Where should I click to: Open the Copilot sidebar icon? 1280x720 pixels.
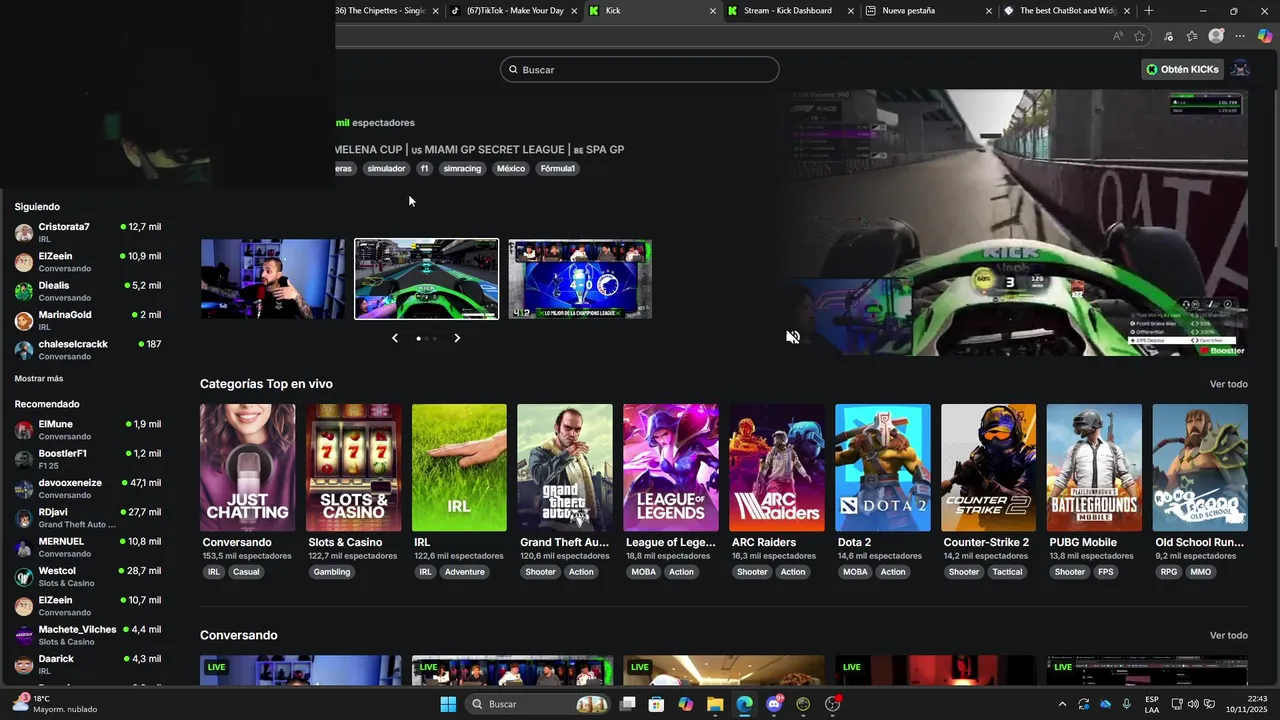(1265, 36)
